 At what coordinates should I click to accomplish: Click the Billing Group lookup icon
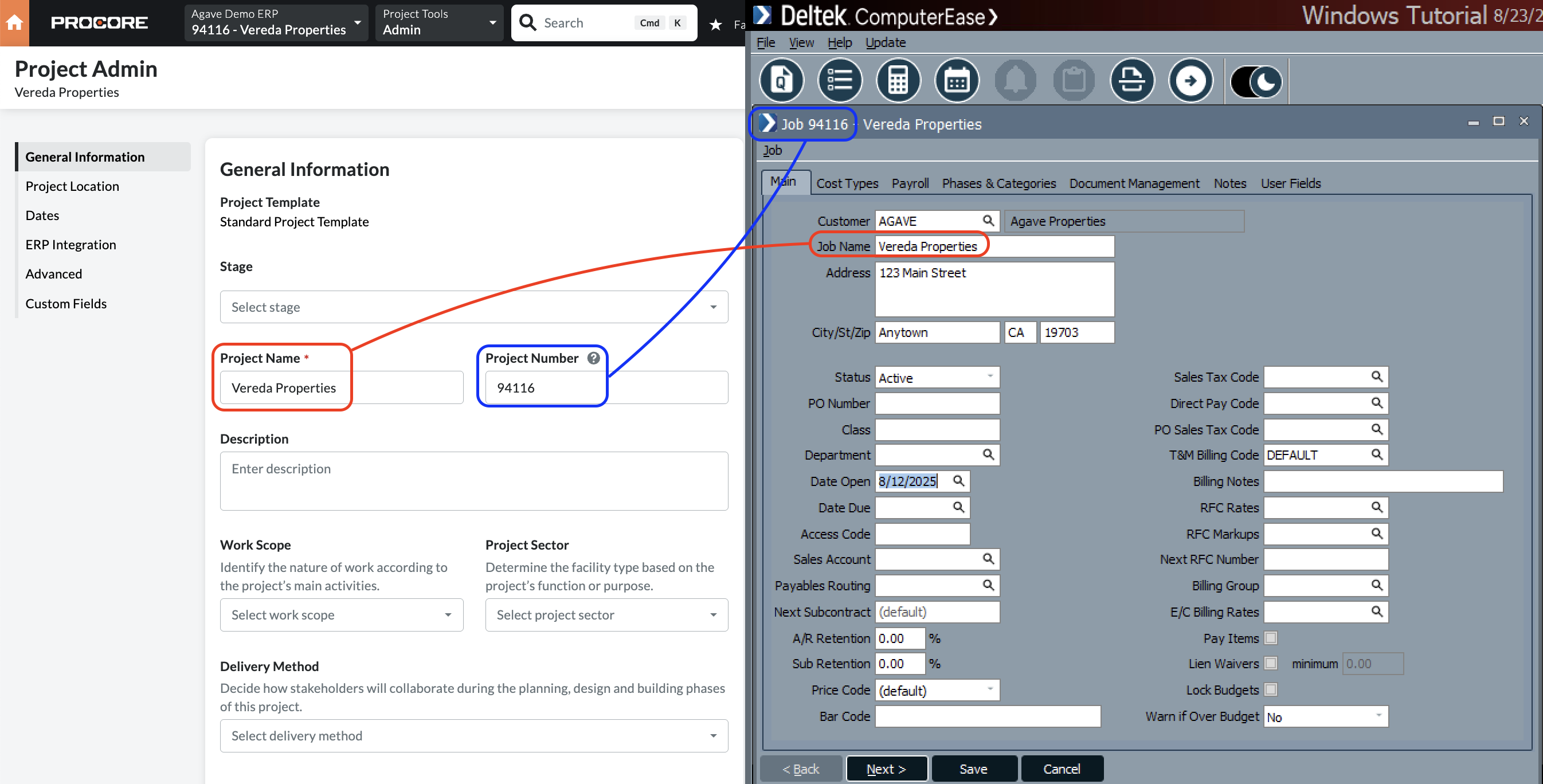coord(1376,585)
